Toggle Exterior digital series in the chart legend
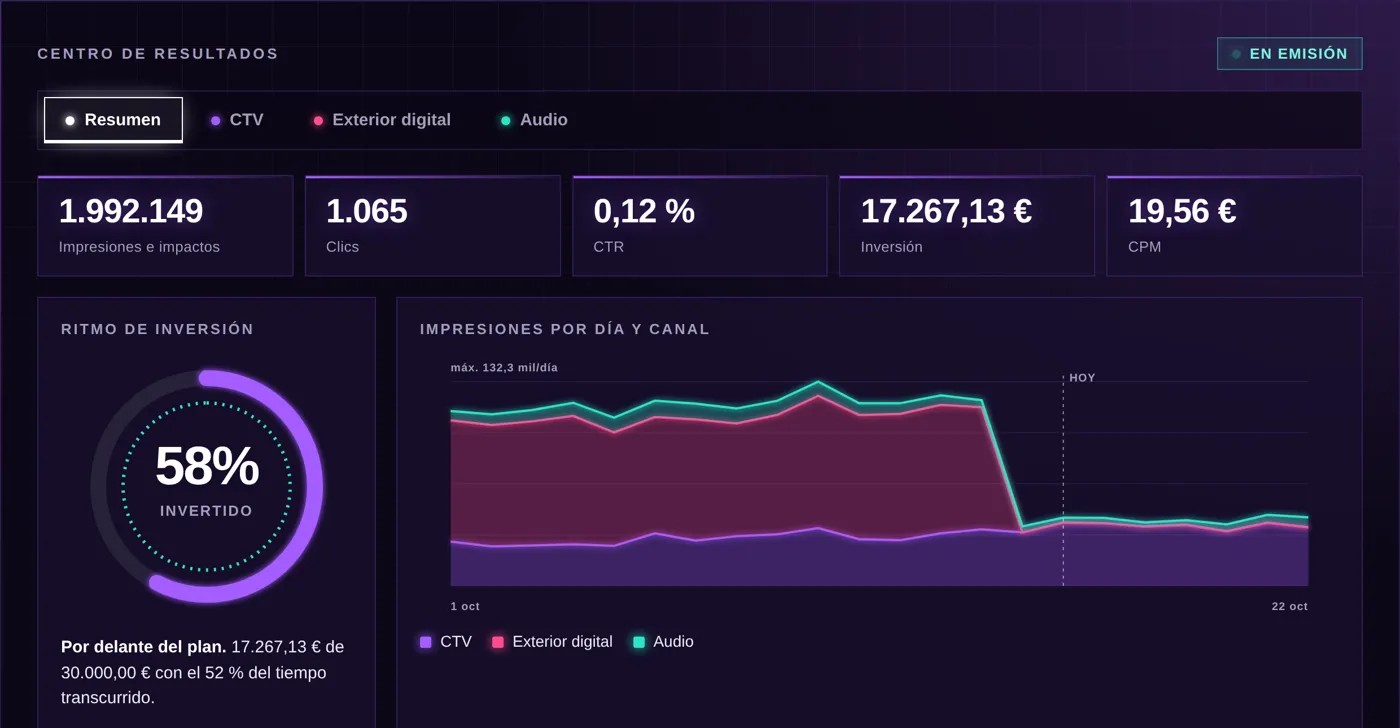The height and width of the screenshot is (728, 1400). pyautogui.click(x=552, y=642)
